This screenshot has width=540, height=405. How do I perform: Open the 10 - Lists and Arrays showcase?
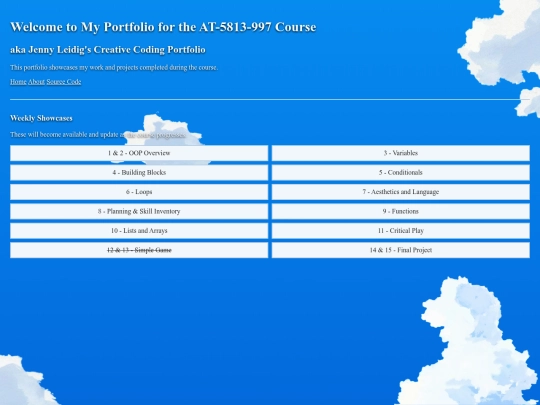pyautogui.click(x=139, y=231)
